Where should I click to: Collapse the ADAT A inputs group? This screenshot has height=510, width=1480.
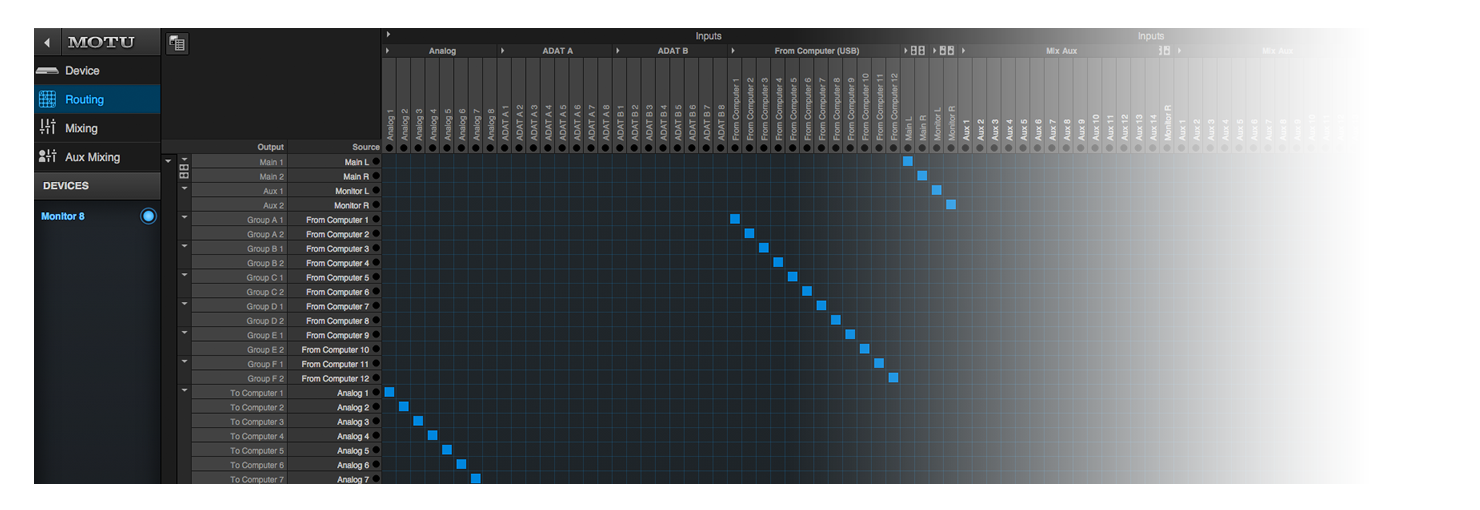tap(502, 51)
